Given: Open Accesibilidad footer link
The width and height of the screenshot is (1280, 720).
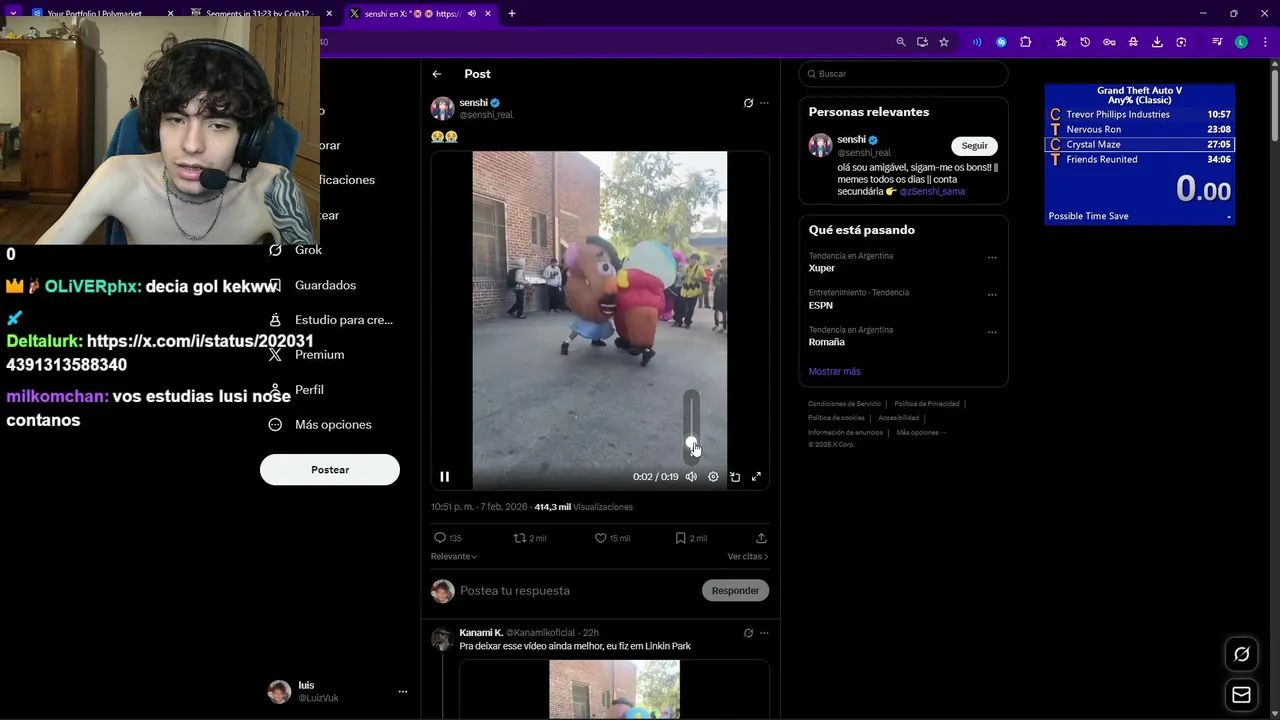Looking at the screenshot, I should click(x=898, y=418).
